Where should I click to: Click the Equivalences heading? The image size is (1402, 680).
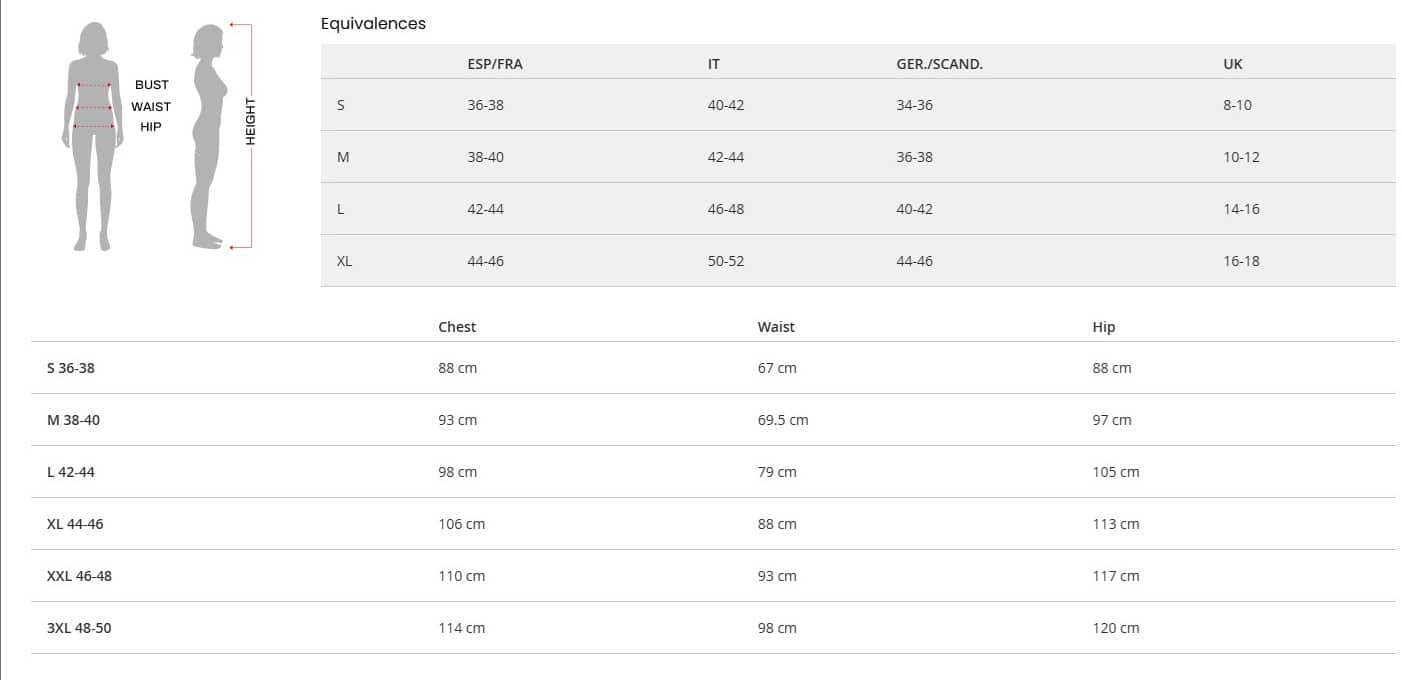pos(373,24)
